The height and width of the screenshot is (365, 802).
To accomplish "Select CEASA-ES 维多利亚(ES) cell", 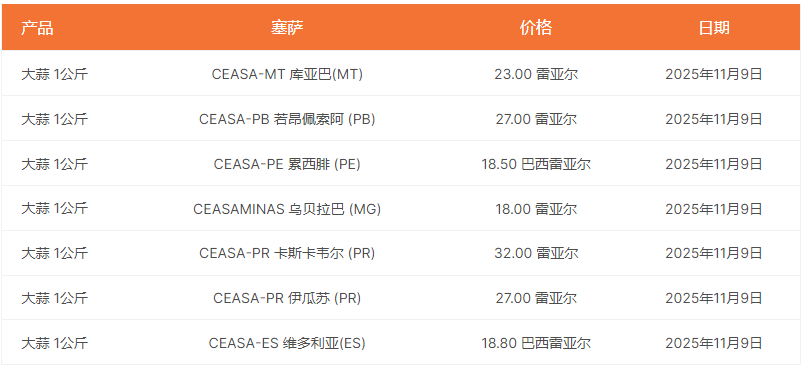I will pos(287,343).
